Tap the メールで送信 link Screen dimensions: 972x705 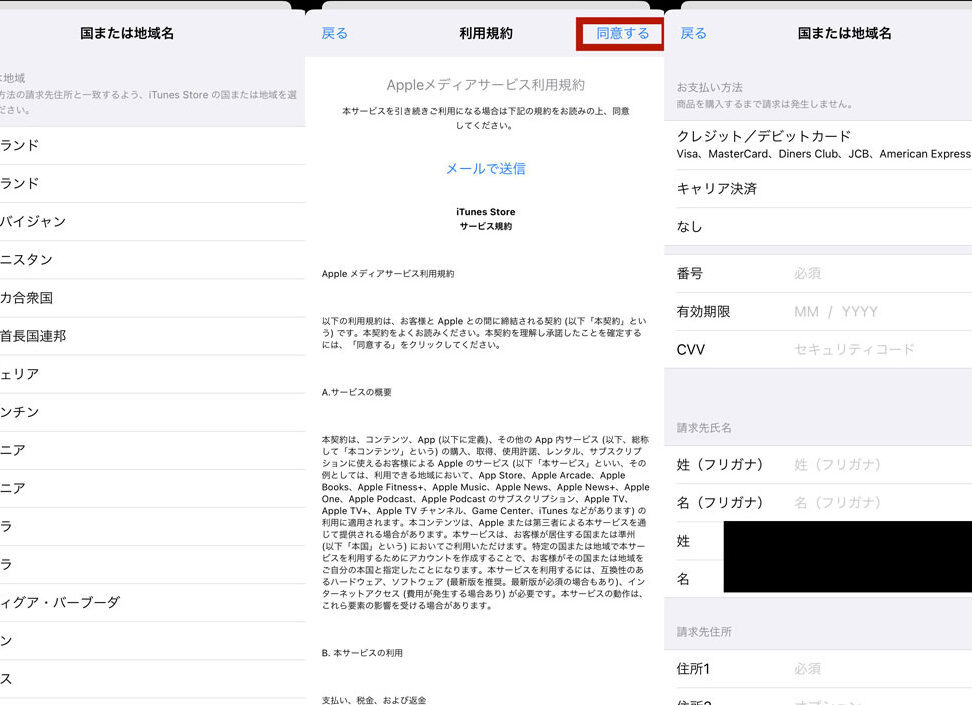(x=485, y=169)
